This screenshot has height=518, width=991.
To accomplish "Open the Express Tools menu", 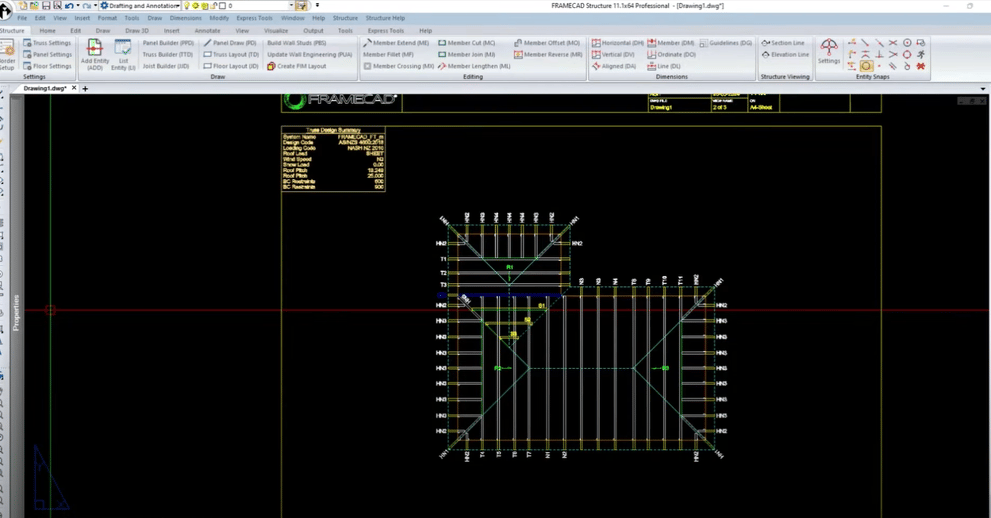I will 254,18.
